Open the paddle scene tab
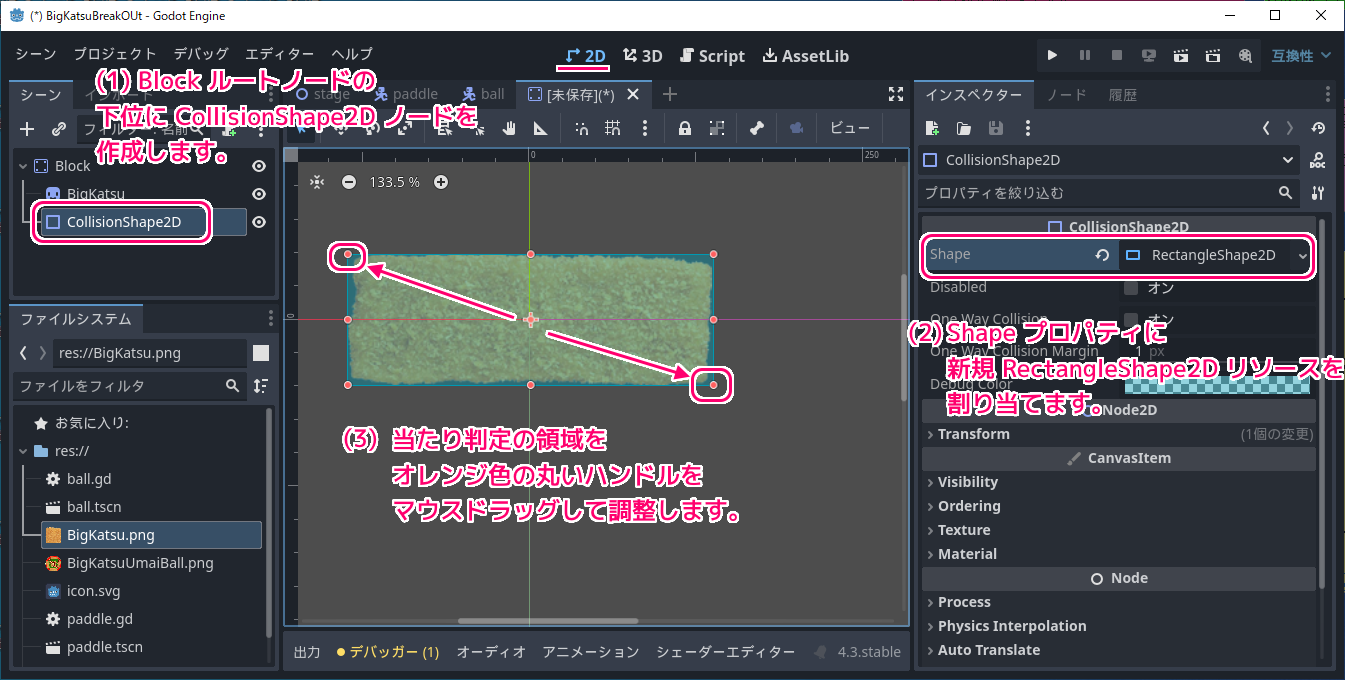Screen dimensions: 1345x680 point(405,94)
